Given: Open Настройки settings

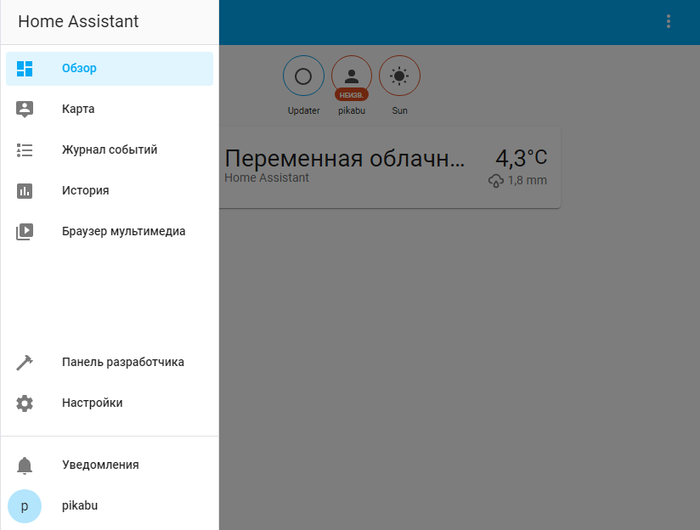Looking at the screenshot, I should pos(109,403).
